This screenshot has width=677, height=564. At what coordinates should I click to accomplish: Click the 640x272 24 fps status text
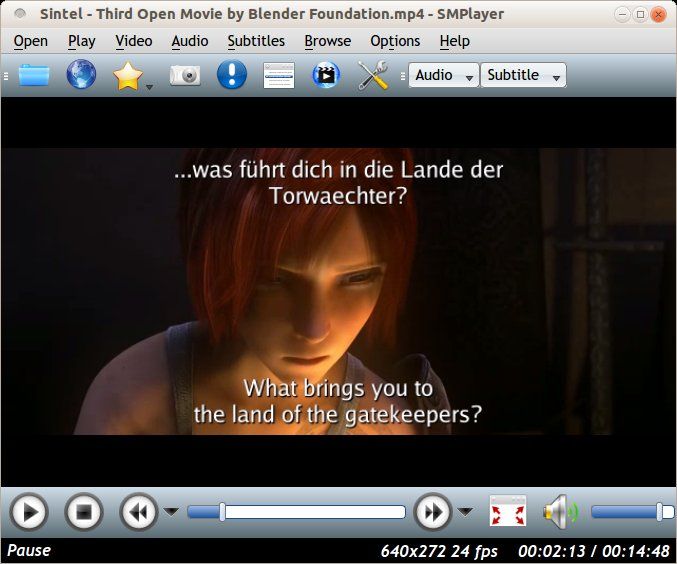tap(439, 551)
